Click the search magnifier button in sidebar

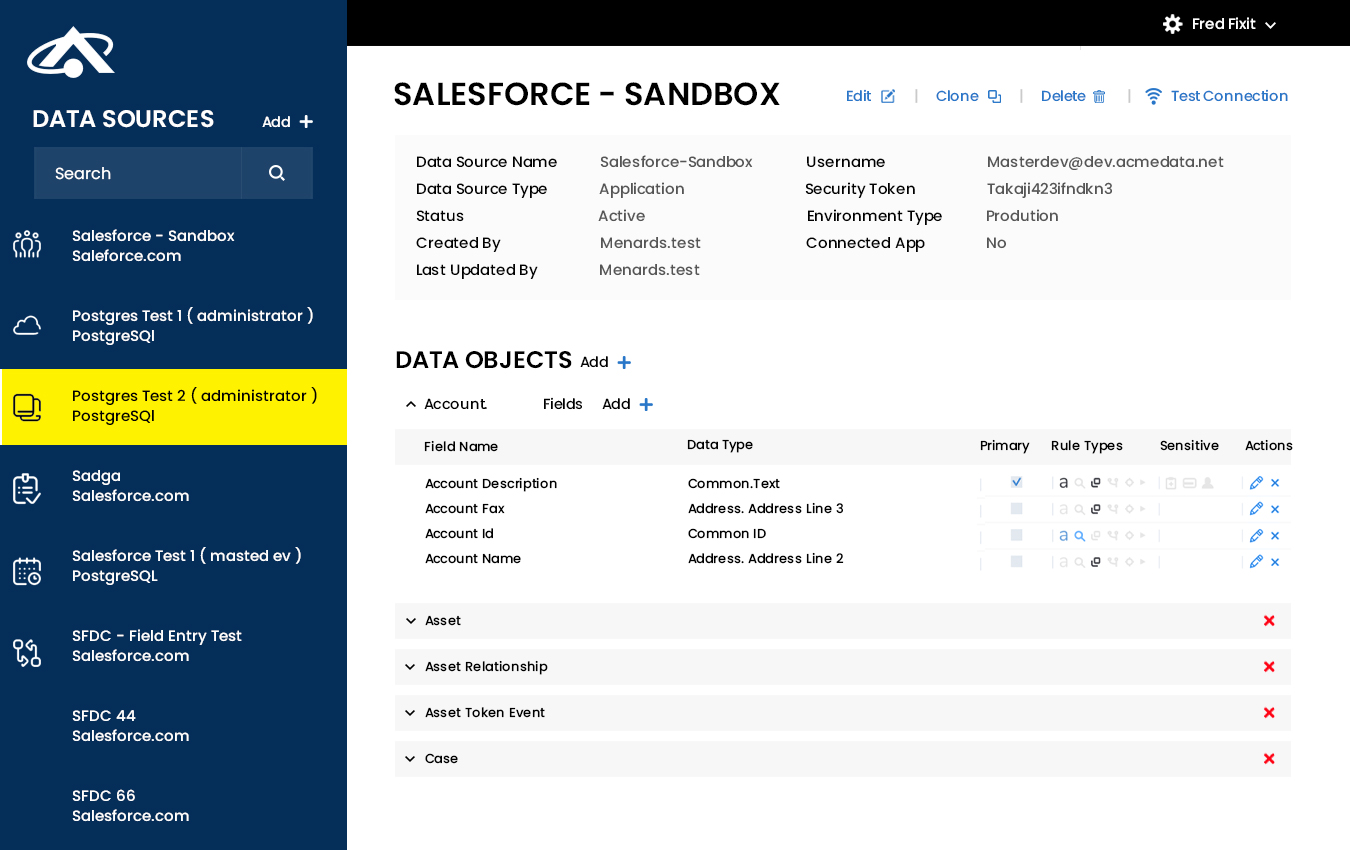277,173
